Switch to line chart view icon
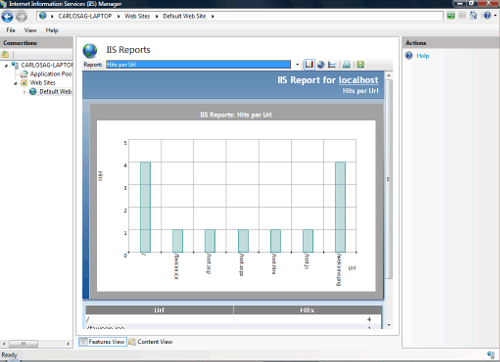This screenshot has height=362, width=500. pyautogui.click(x=332, y=64)
